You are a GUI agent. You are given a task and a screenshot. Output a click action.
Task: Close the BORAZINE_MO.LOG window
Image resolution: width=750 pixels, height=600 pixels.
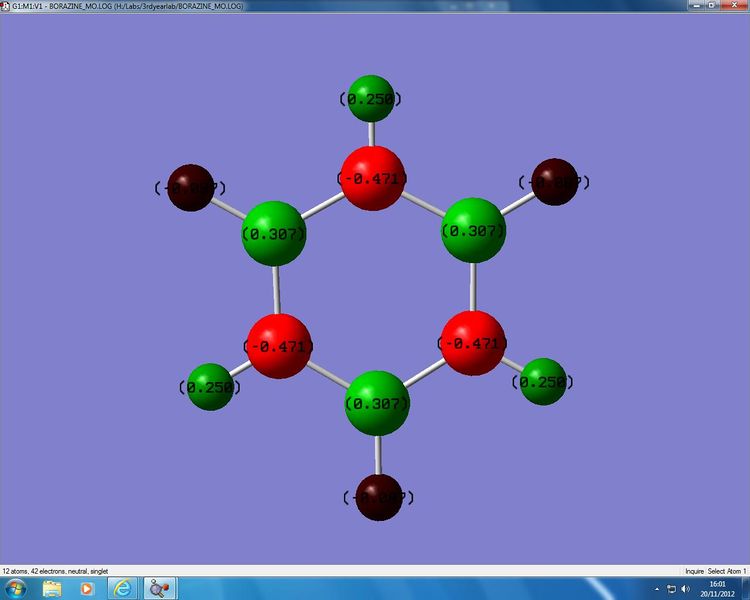tap(734, 5)
